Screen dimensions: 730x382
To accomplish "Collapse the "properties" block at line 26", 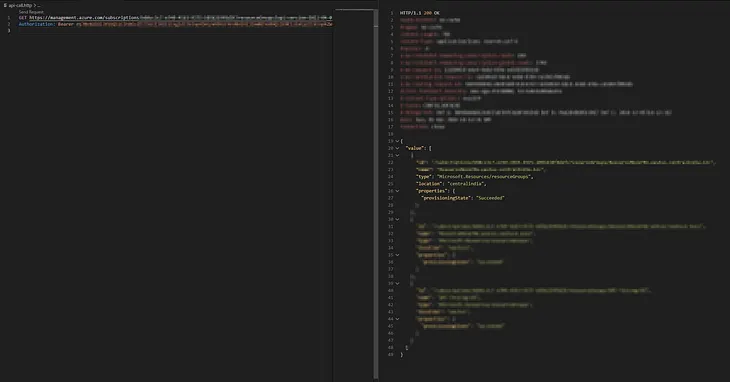I will pyautogui.click(x=397, y=191).
